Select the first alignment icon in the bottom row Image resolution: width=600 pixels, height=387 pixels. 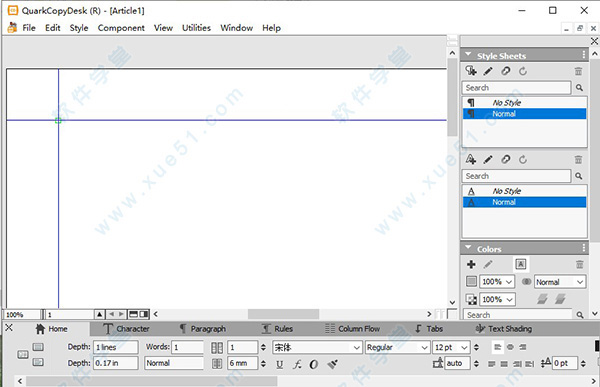click(492, 364)
